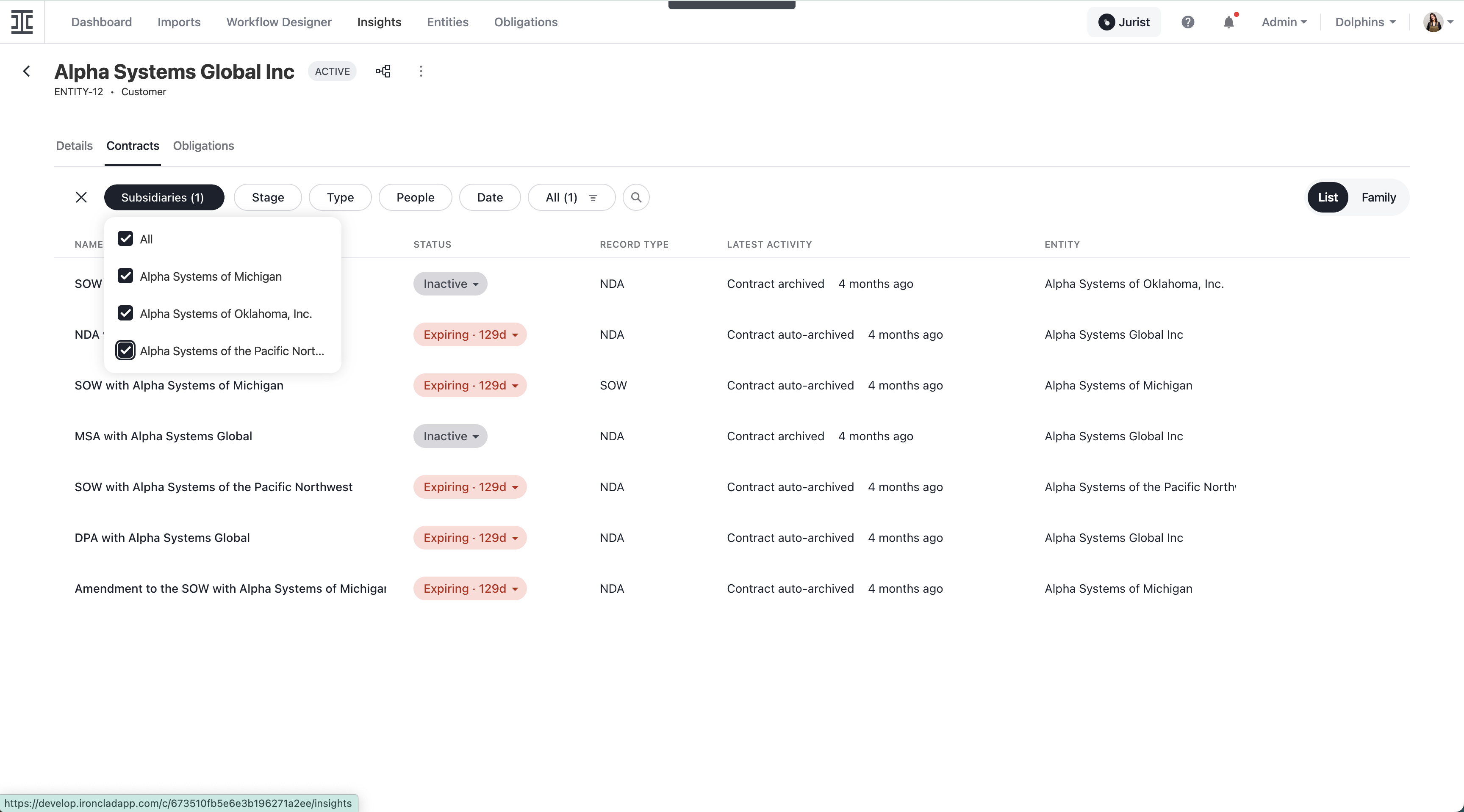
Task: Open the user profile avatar menu
Action: point(1435,22)
